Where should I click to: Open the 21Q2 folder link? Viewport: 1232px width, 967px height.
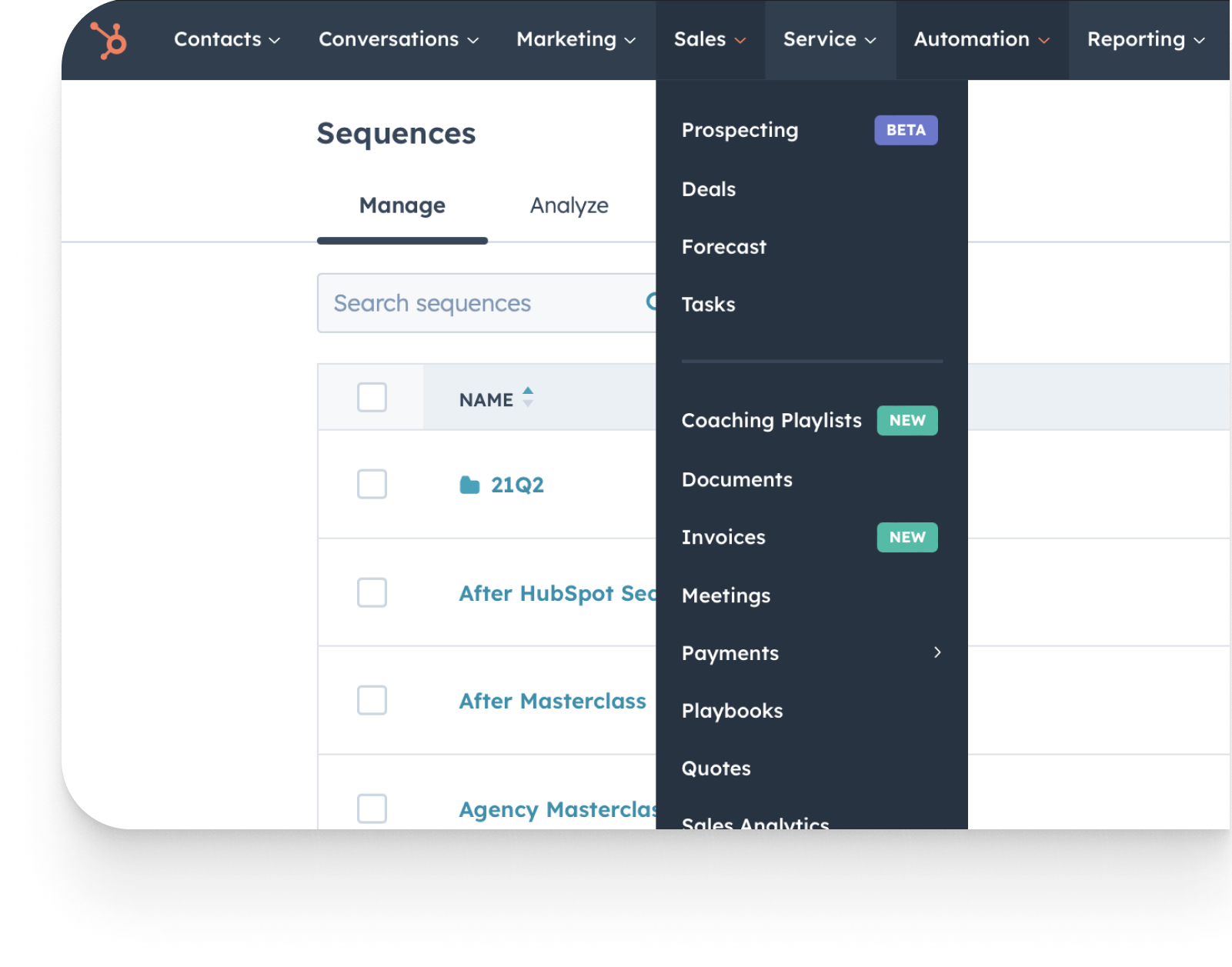517,485
